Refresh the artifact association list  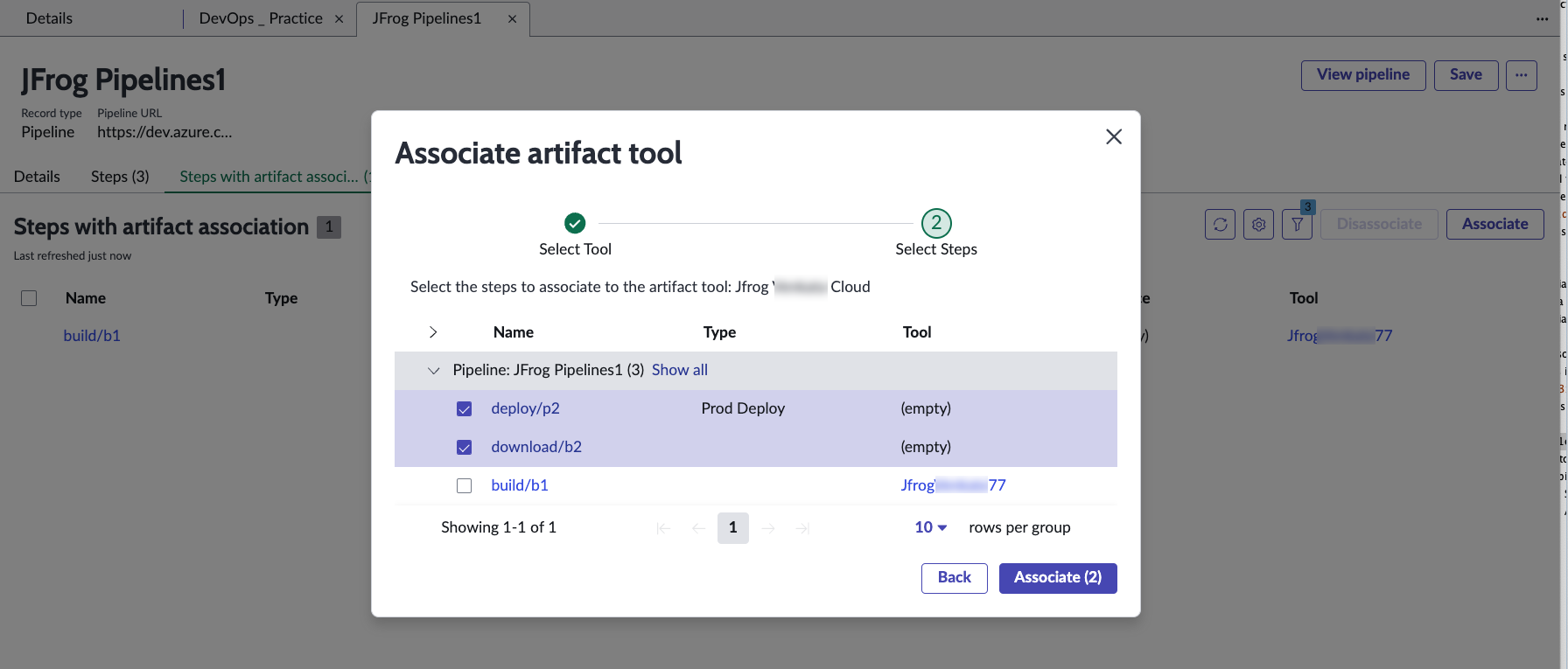[1220, 225]
